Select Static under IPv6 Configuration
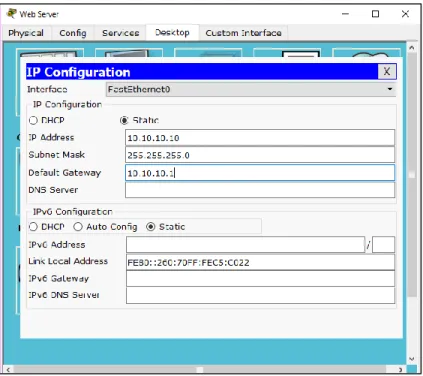The image size is (423, 376). [166, 227]
